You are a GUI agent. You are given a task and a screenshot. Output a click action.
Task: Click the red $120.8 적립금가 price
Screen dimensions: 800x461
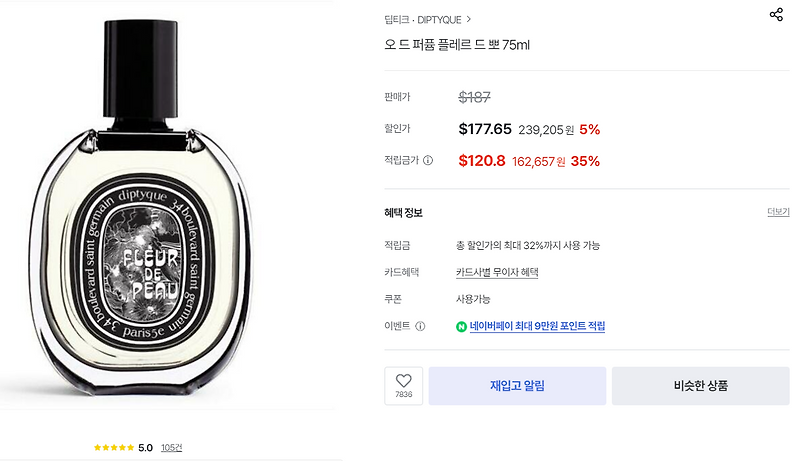(482, 161)
